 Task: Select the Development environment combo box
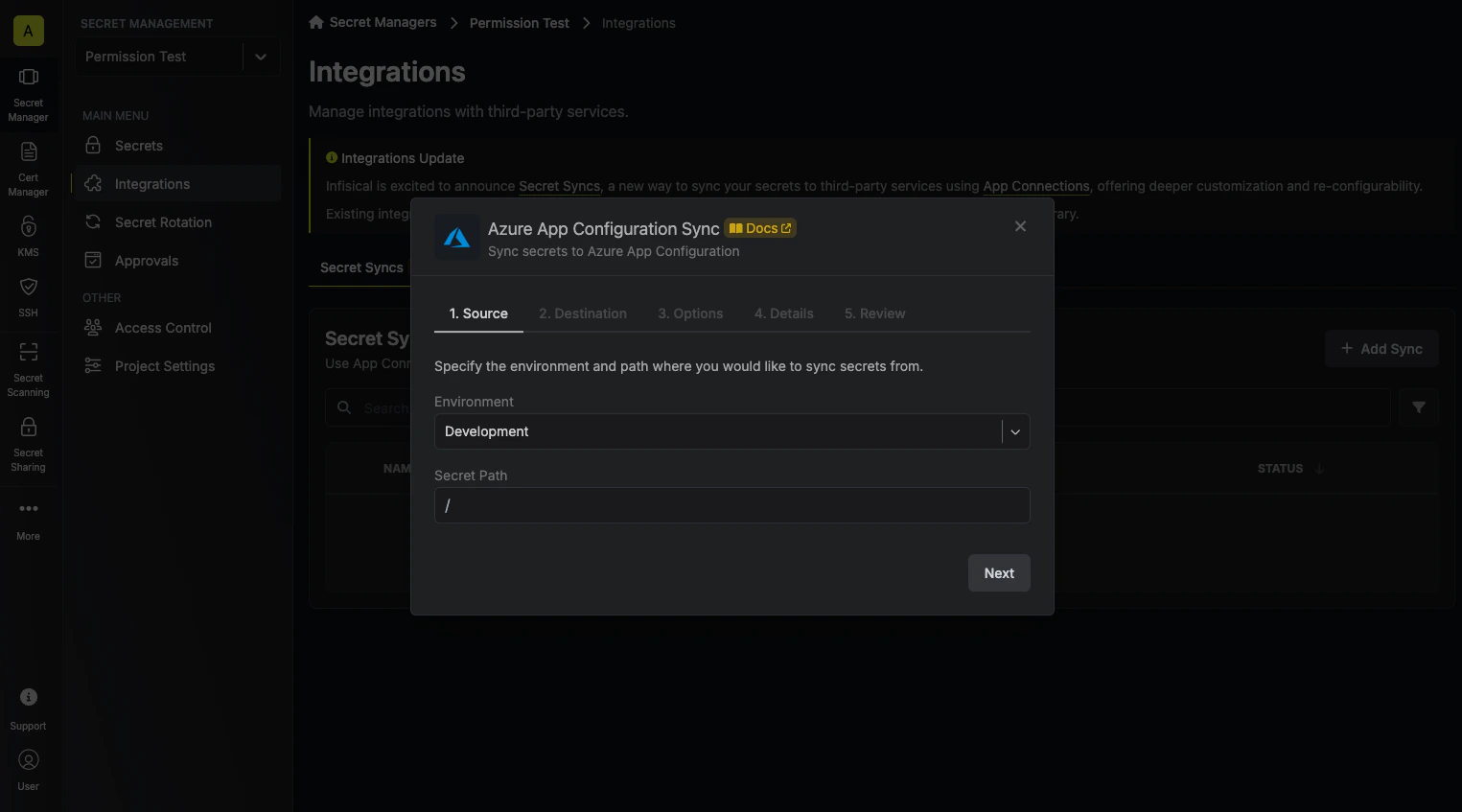point(732,431)
